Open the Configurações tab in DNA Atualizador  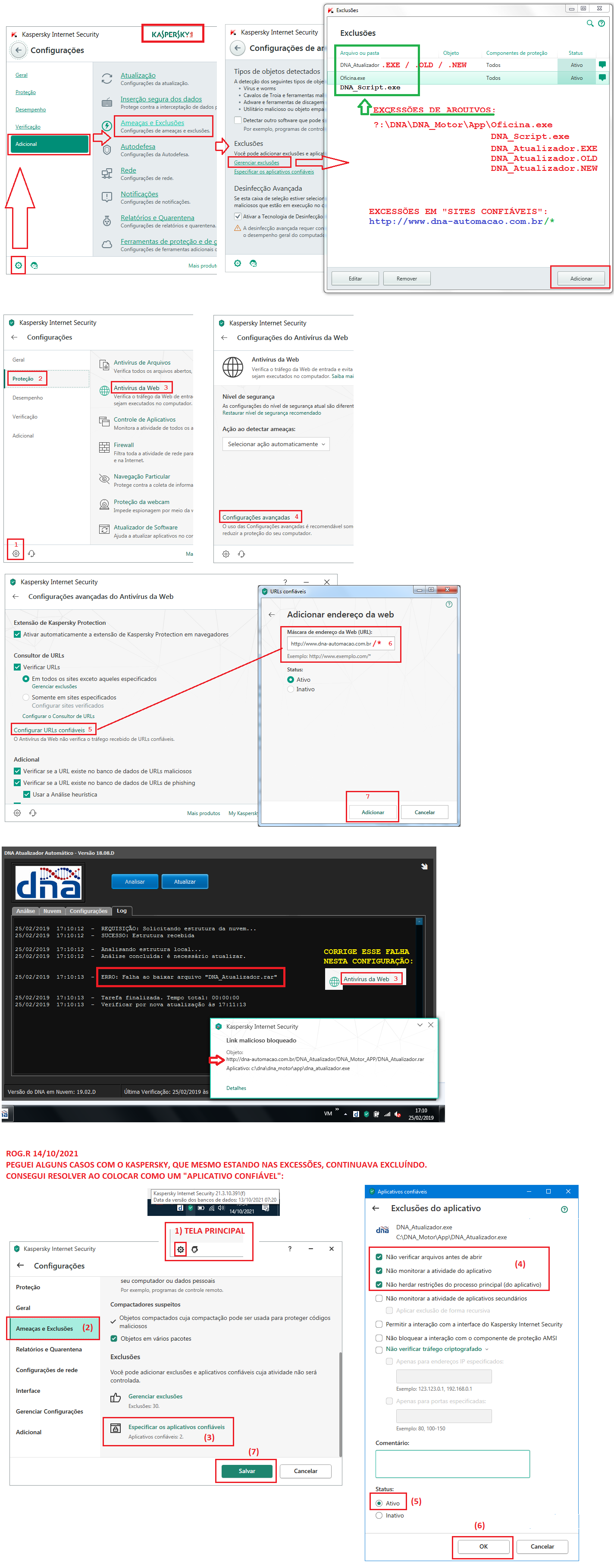pos(88,911)
